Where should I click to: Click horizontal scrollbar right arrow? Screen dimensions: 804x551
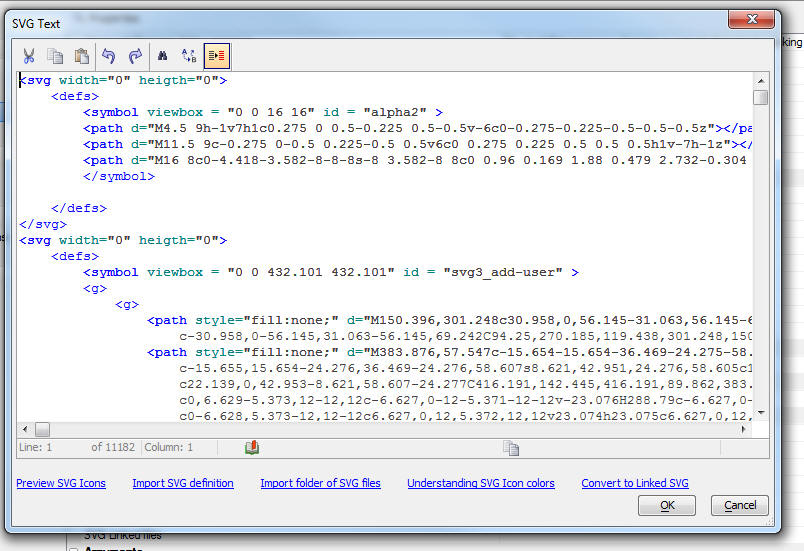743,429
